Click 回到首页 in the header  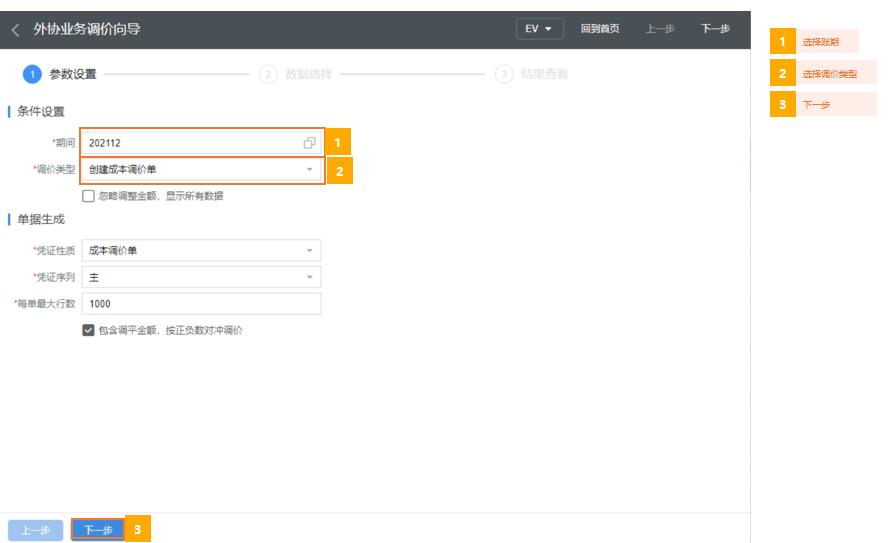pos(600,29)
